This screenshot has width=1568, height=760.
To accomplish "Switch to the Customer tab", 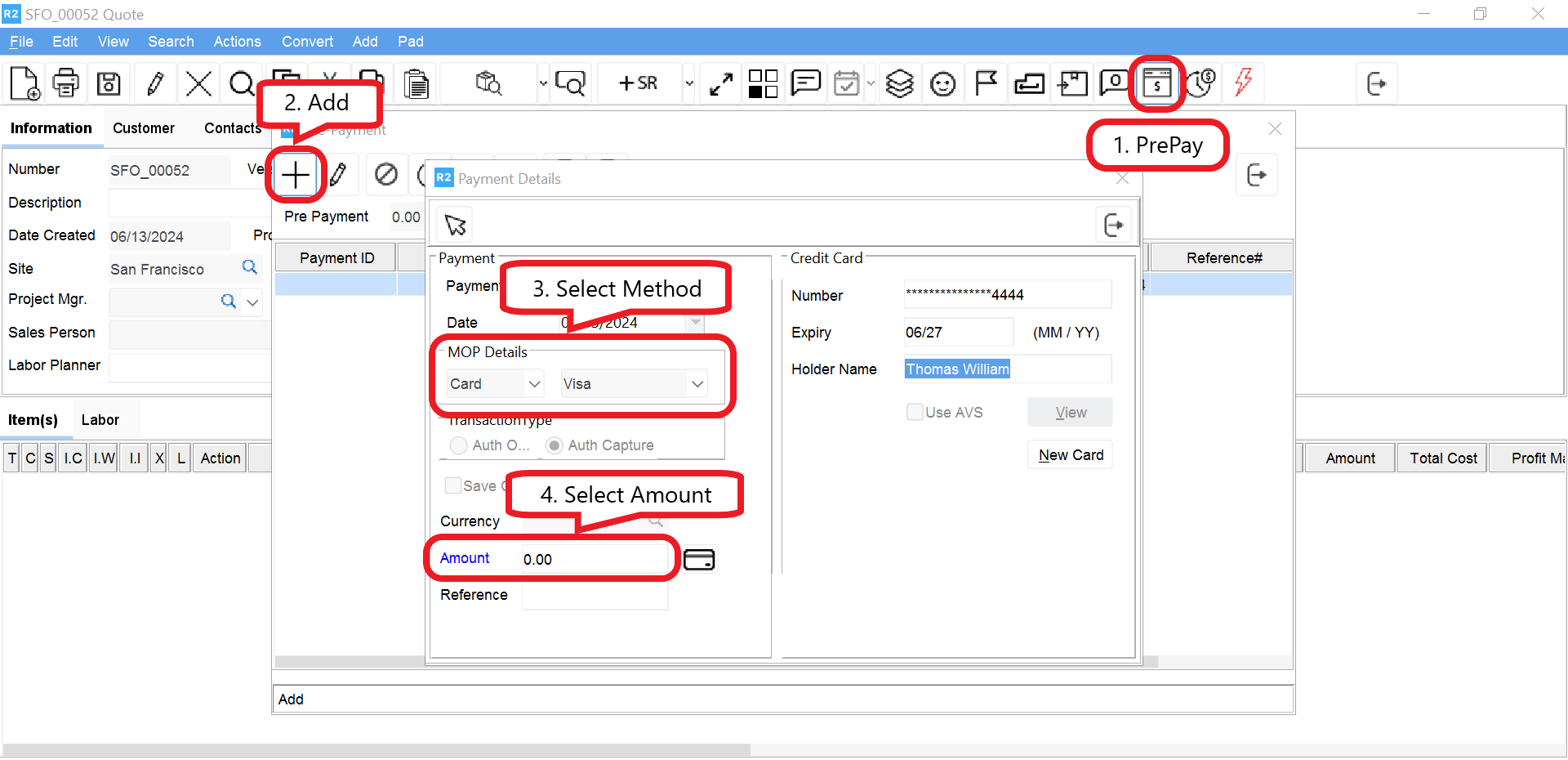I will (x=144, y=128).
